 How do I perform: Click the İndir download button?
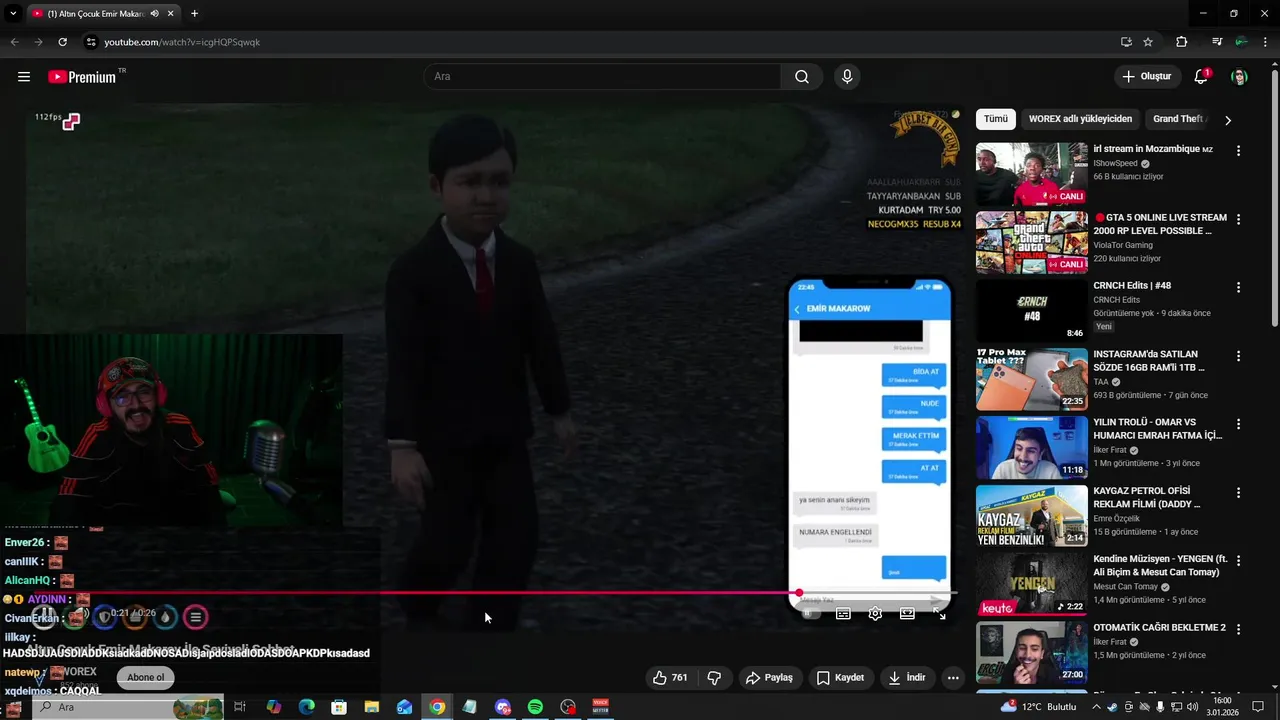[907, 678]
